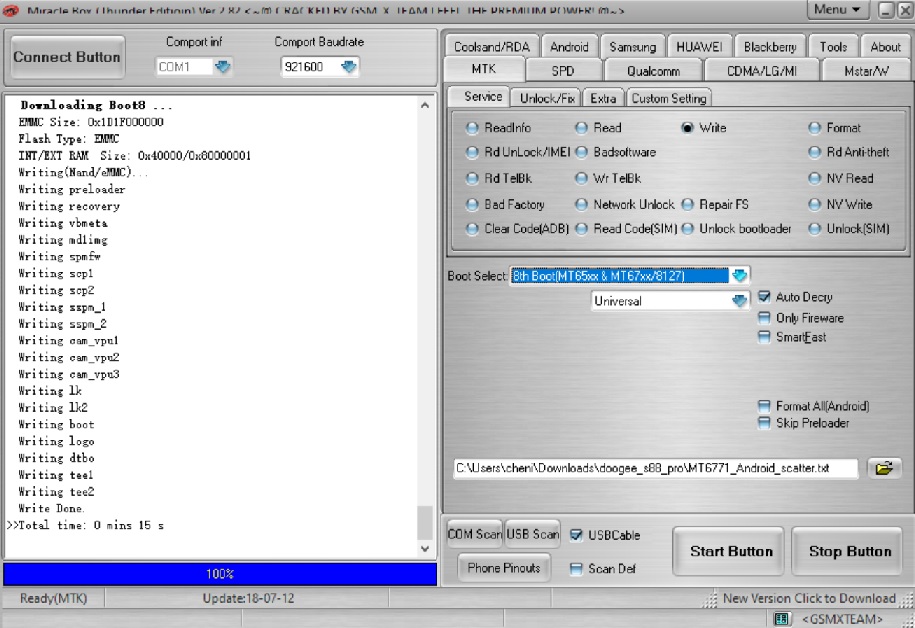
Task: Click the Miracle Box app icon in title bar
Action: pos(11,10)
